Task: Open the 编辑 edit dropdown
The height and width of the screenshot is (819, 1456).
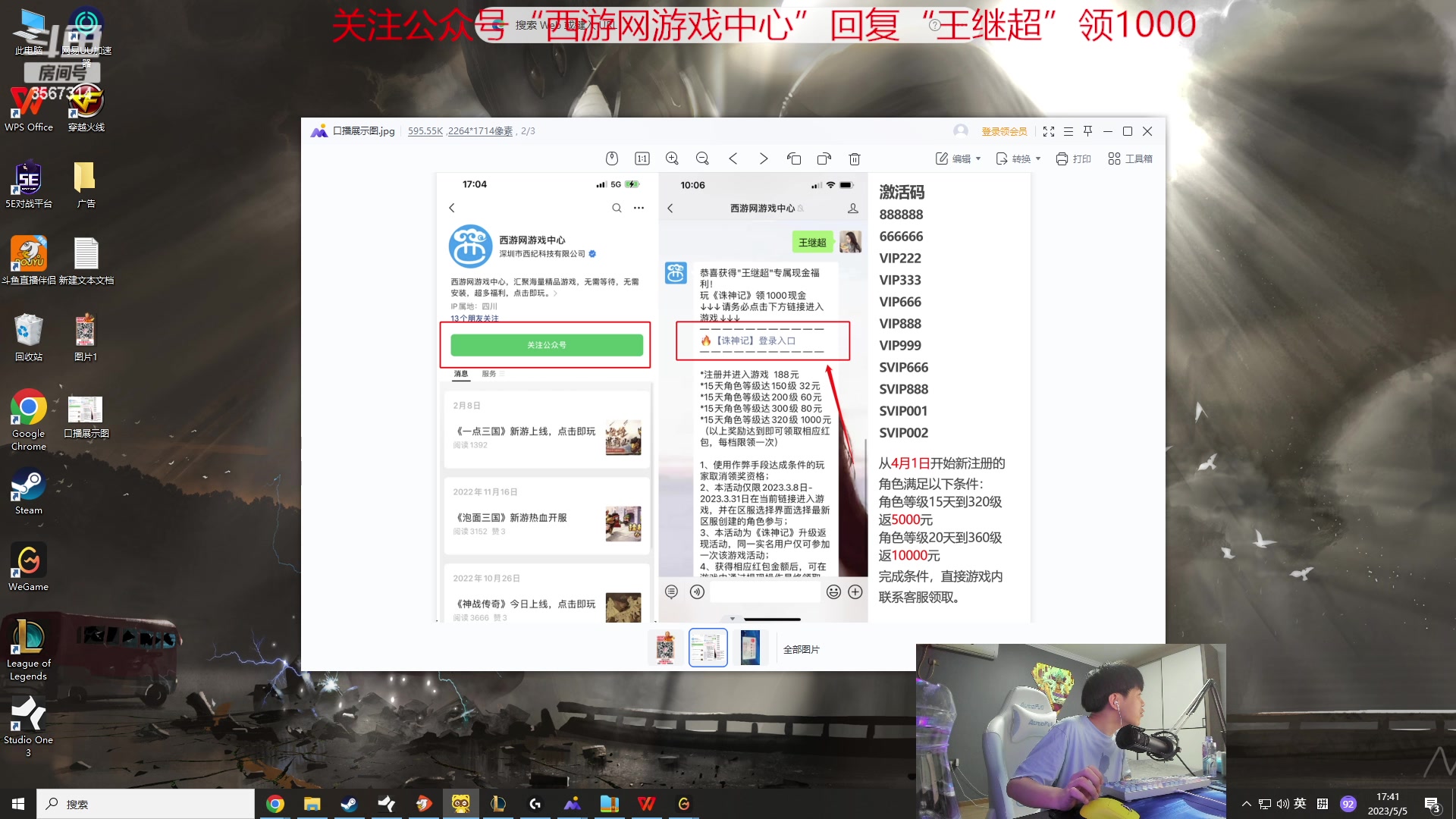Action: point(959,158)
